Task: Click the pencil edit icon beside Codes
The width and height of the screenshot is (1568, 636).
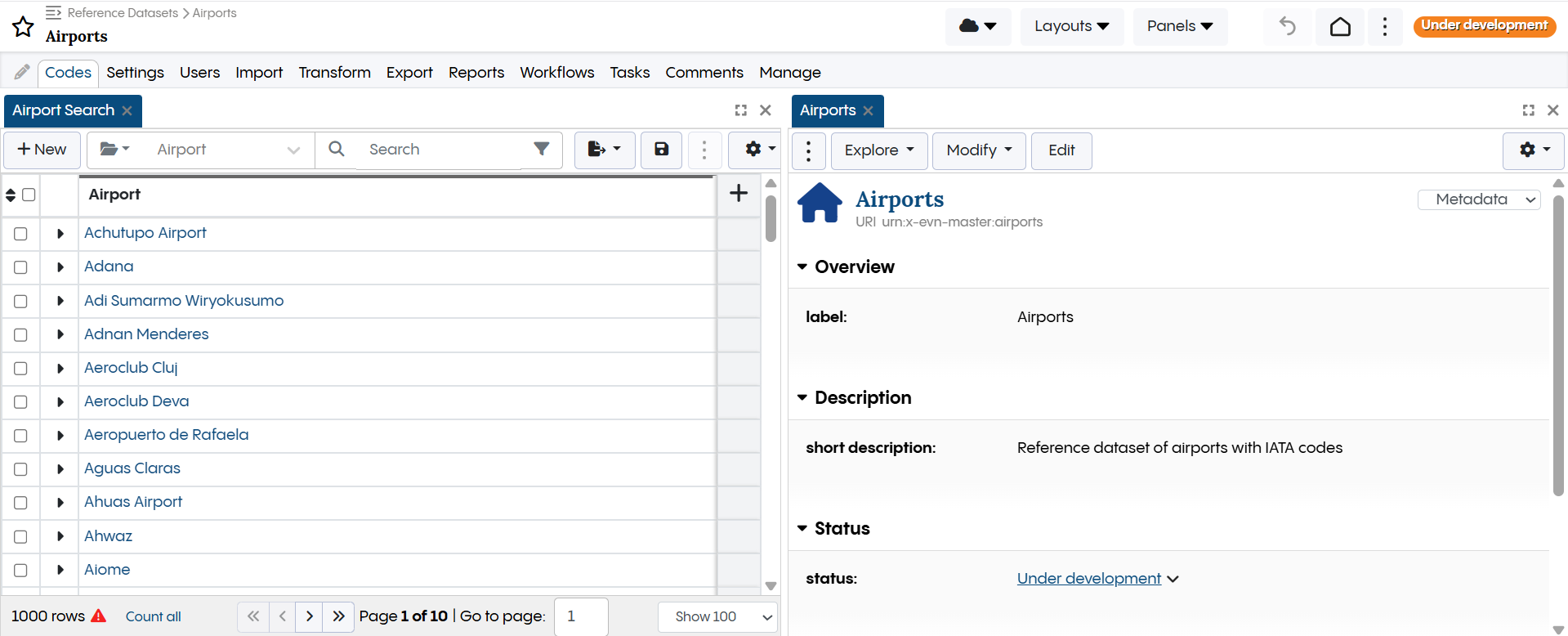Action: tap(22, 72)
